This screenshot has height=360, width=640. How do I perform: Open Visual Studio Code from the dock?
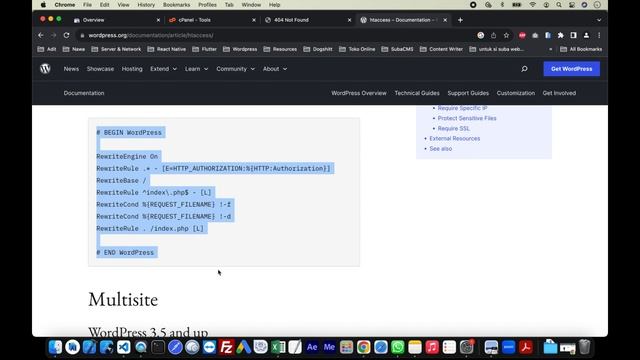pyautogui.click(x=124, y=347)
